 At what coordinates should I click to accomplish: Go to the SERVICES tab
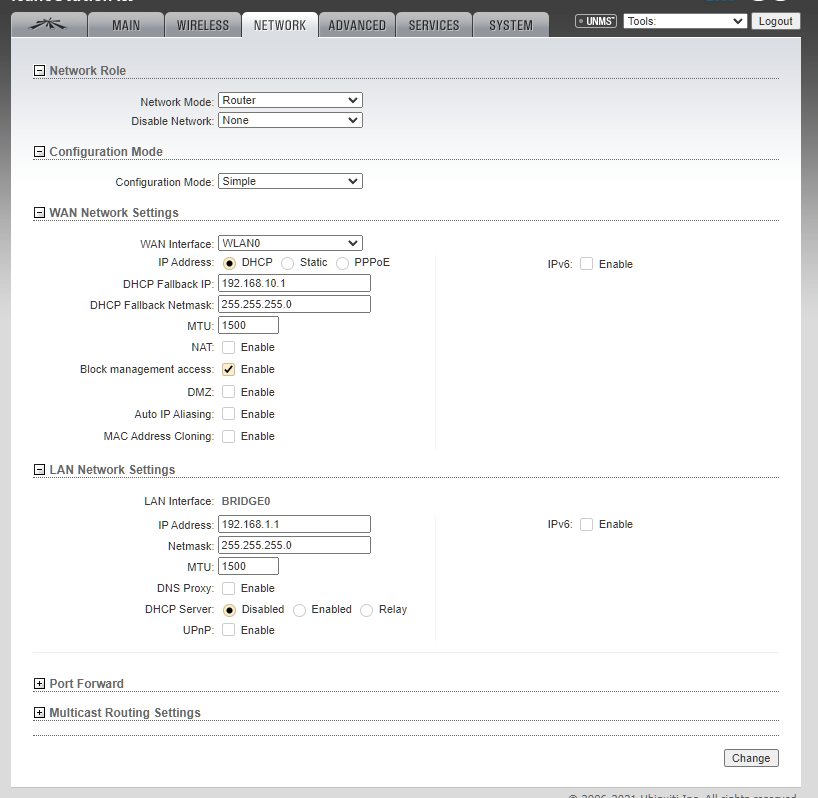pos(434,25)
